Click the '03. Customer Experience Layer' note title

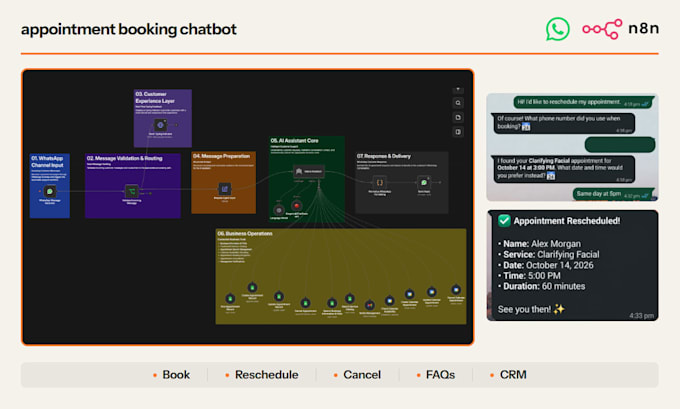click(155, 98)
